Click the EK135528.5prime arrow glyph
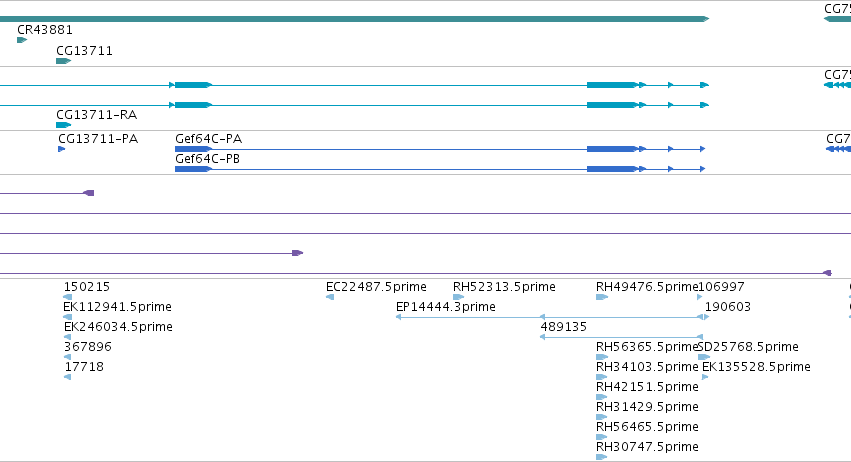The height and width of the screenshot is (462, 851). [705, 377]
